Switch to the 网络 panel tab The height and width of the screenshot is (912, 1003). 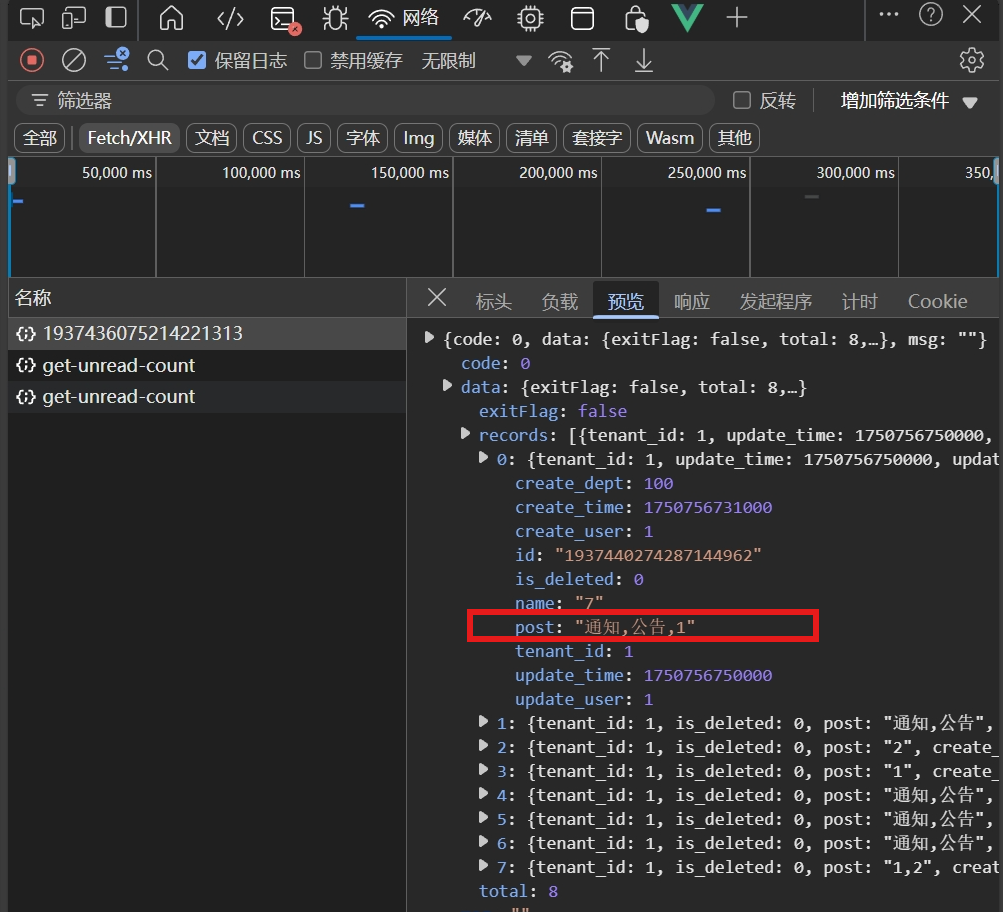404,19
